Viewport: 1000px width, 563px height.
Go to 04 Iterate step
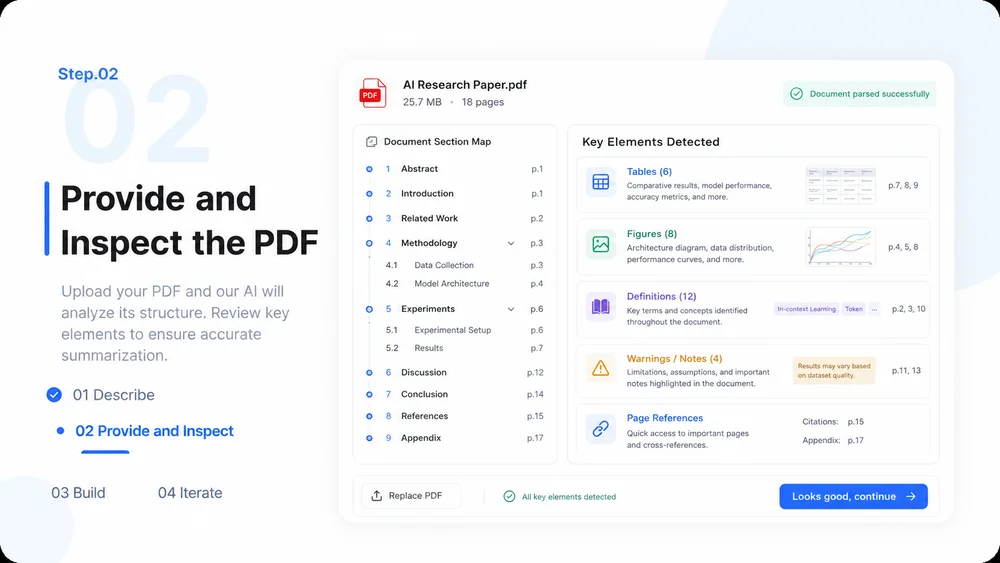click(190, 493)
